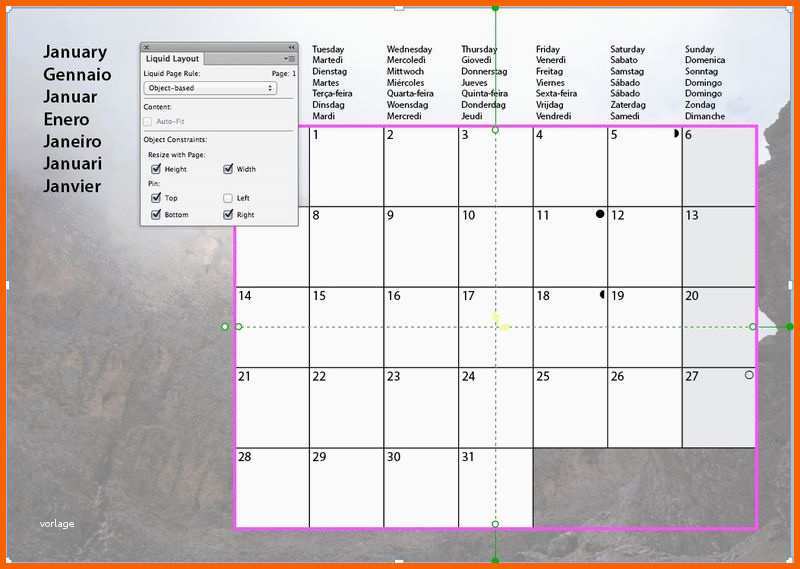Screen dimensions: 800x569
Task: Click the day 13 calendar cell
Action: pos(719,247)
